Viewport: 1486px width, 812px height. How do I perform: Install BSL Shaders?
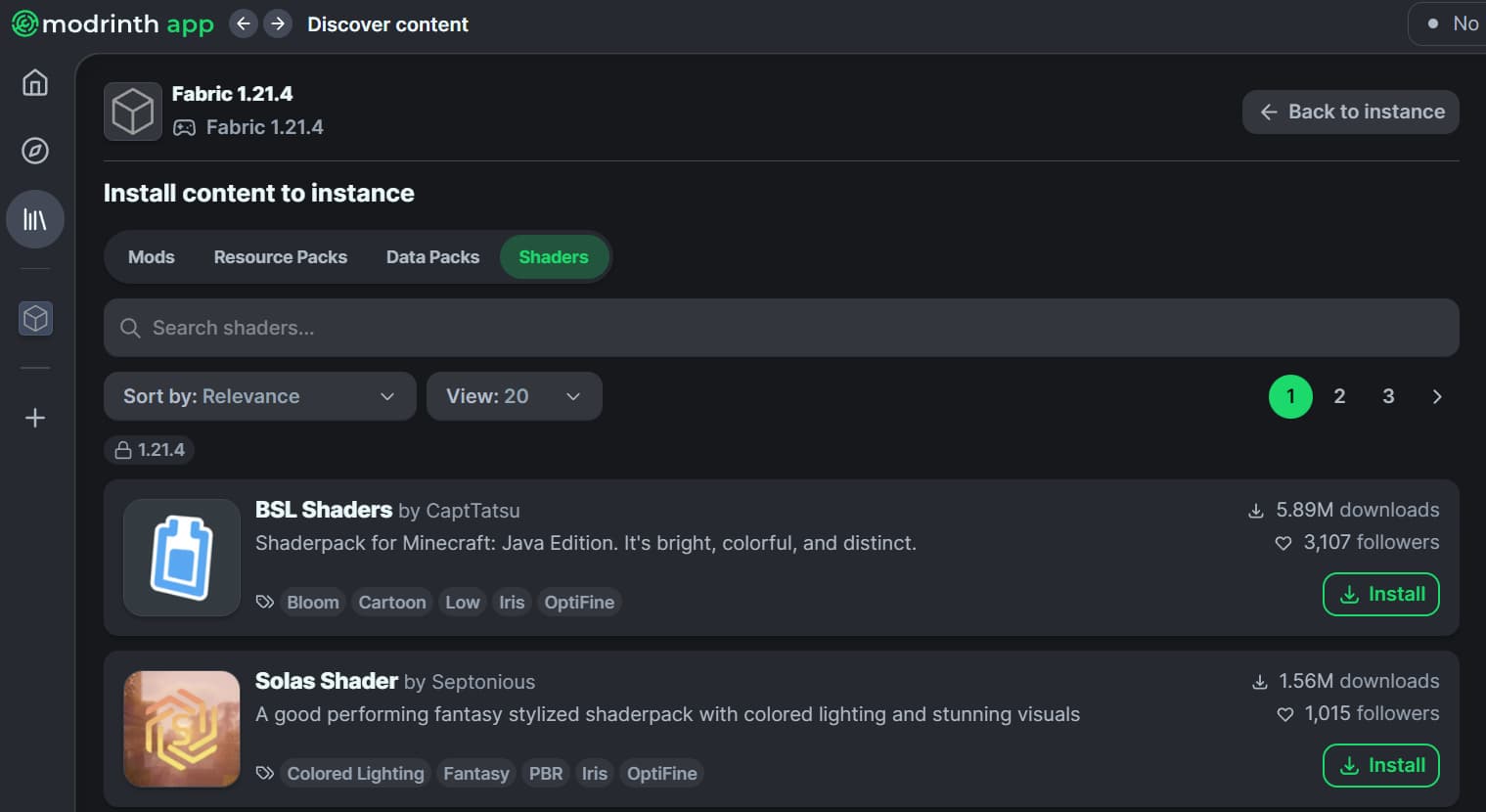(x=1381, y=595)
